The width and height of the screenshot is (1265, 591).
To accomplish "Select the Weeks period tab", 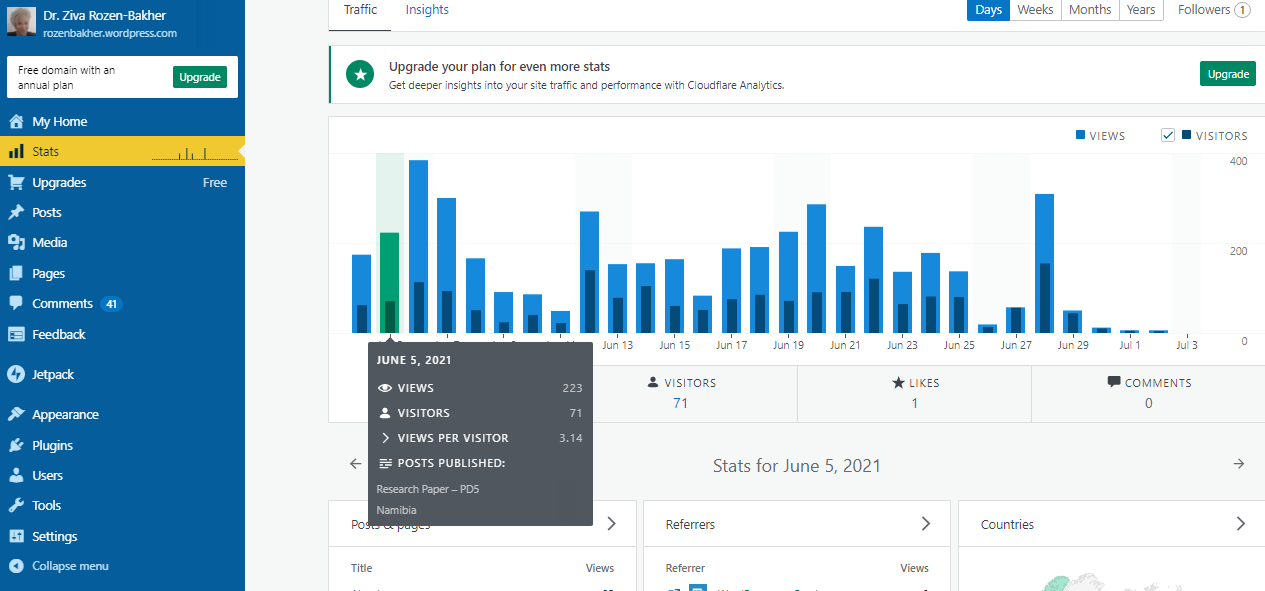I will tap(1035, 10).
